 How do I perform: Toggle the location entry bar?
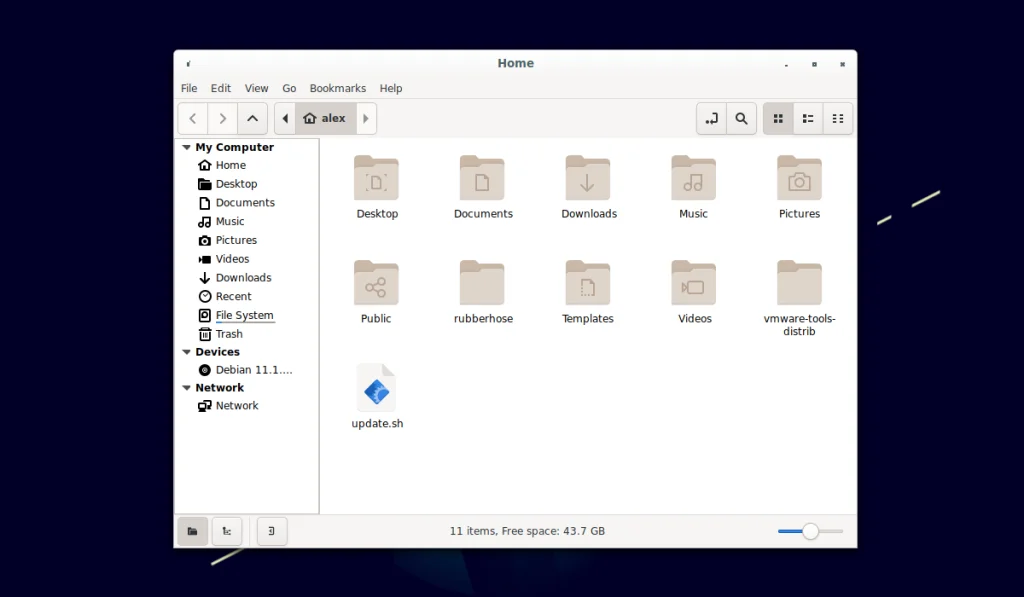pos(712,118)
